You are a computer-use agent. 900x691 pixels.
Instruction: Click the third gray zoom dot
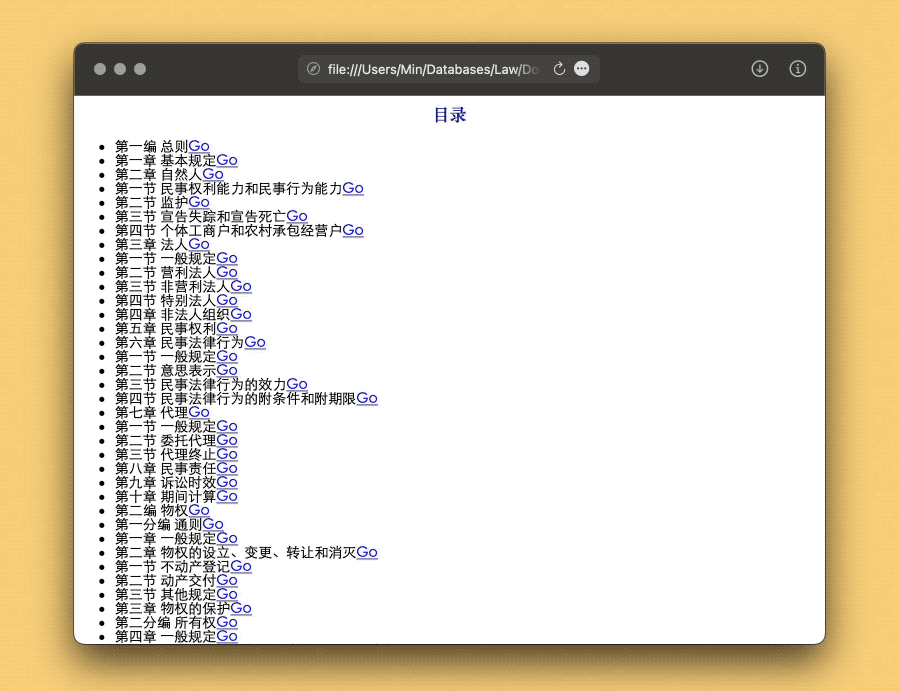140,69
